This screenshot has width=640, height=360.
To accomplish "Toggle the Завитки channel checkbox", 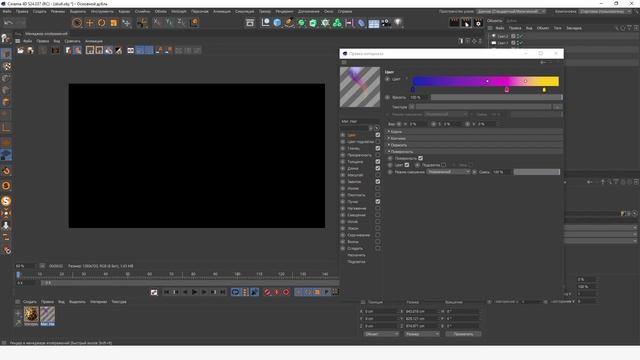I will [x=378, y=182].
